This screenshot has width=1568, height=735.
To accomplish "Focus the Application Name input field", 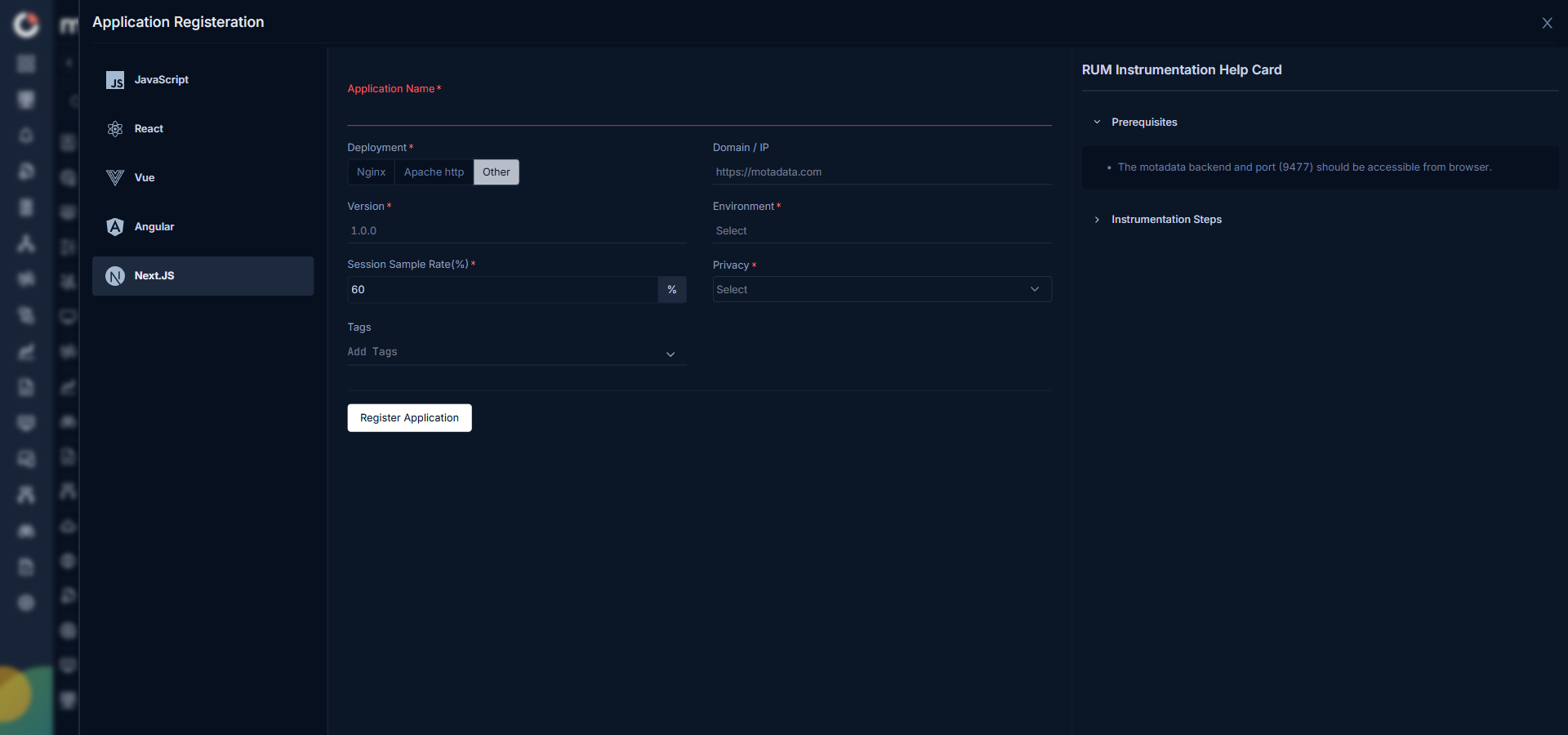I will pos(699,112).
